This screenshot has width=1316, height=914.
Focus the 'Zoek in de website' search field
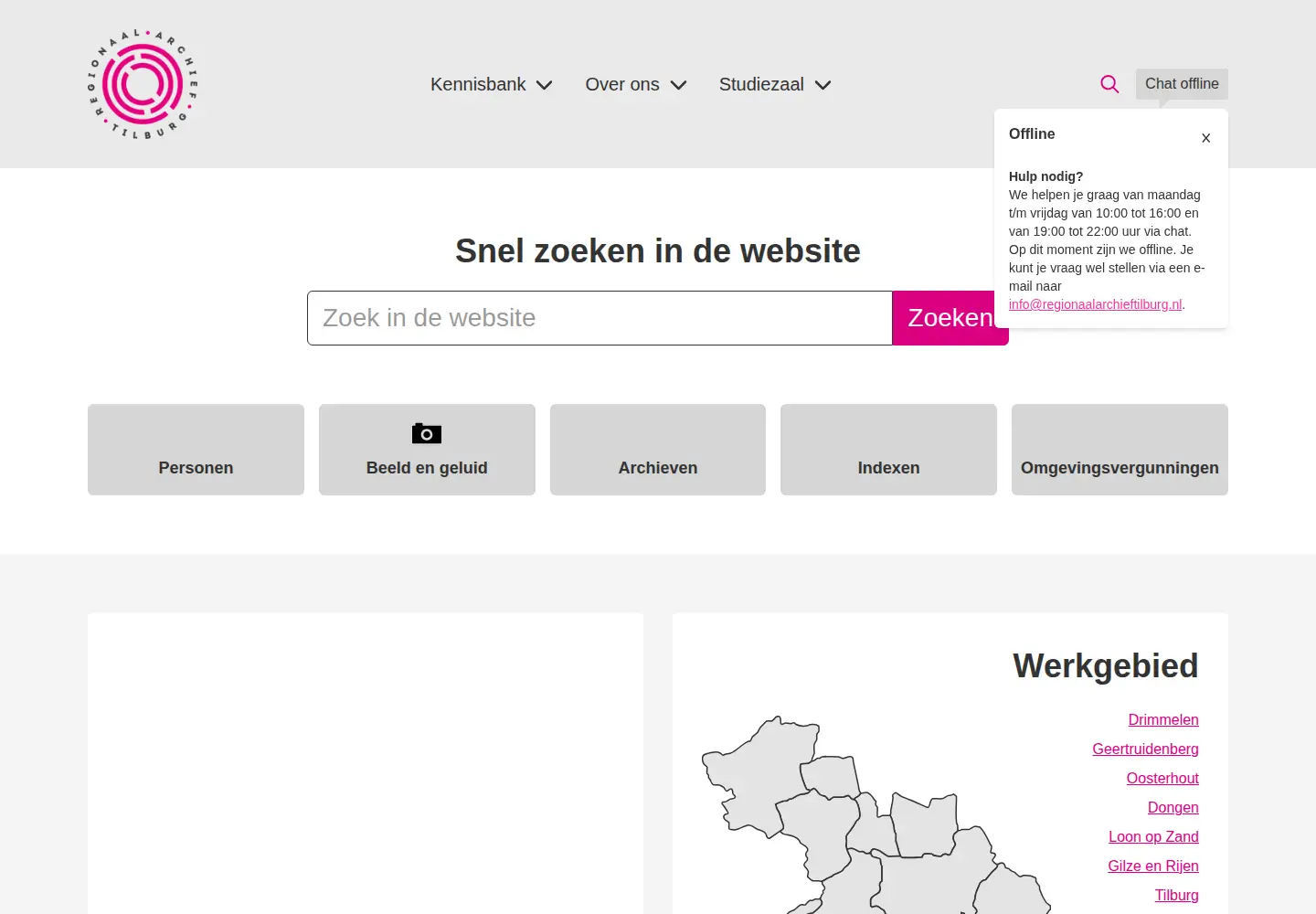[x=600, y=318]
